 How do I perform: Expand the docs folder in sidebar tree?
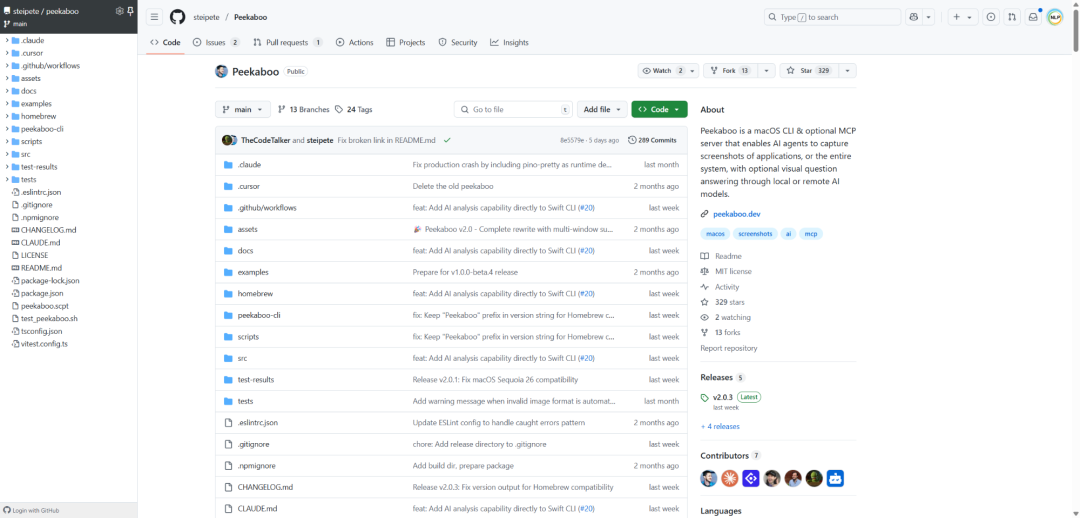7,91
